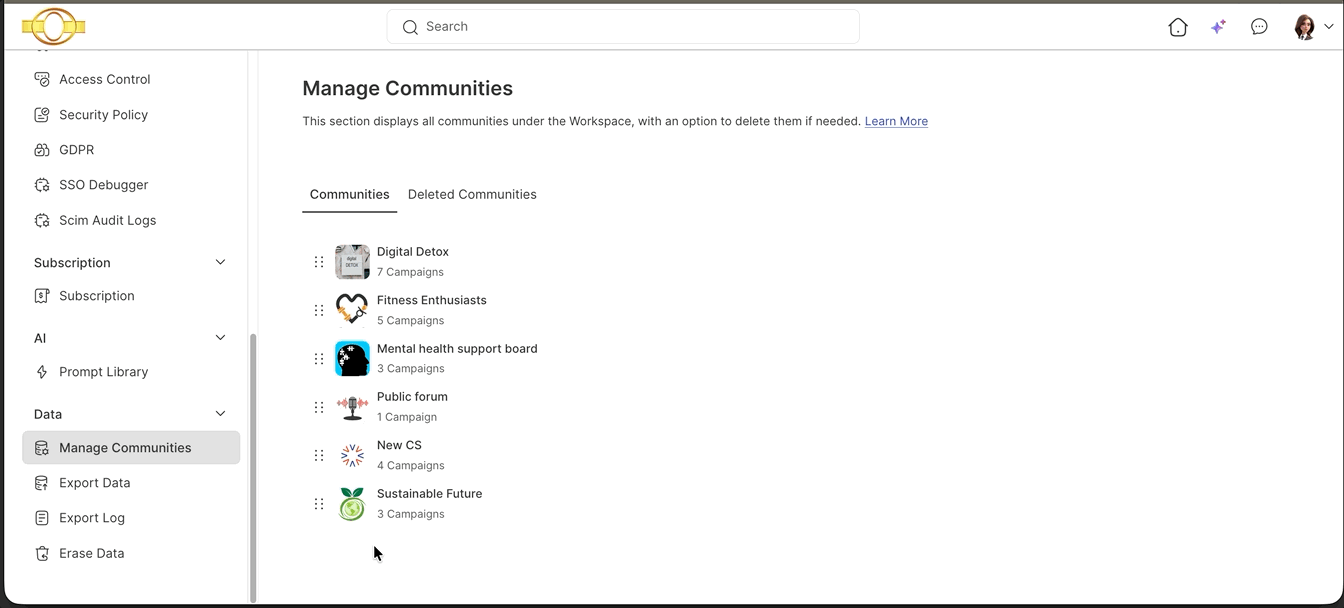Click the 4 Campaigns count text
1344x608 pixels.
point(410,466)
